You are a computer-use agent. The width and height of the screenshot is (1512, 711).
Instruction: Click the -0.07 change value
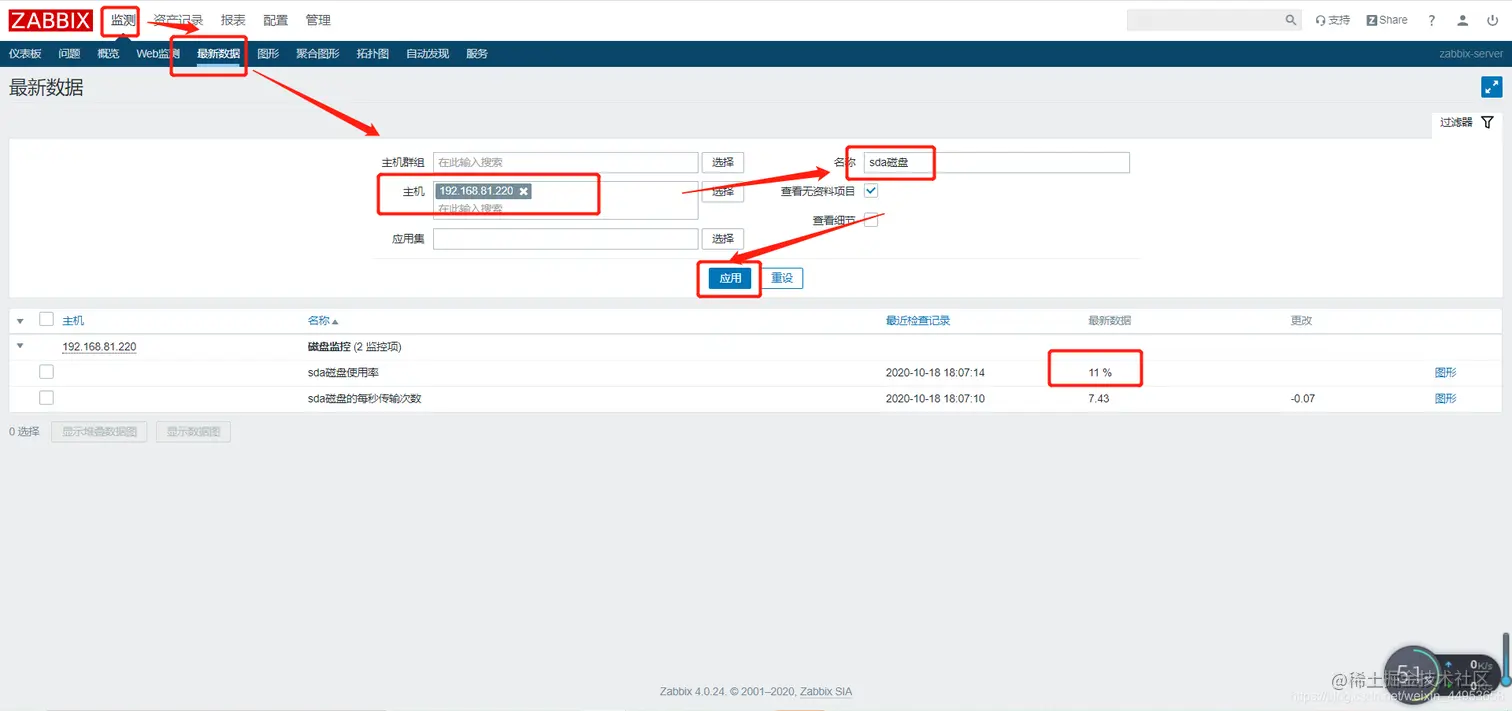1303,398
